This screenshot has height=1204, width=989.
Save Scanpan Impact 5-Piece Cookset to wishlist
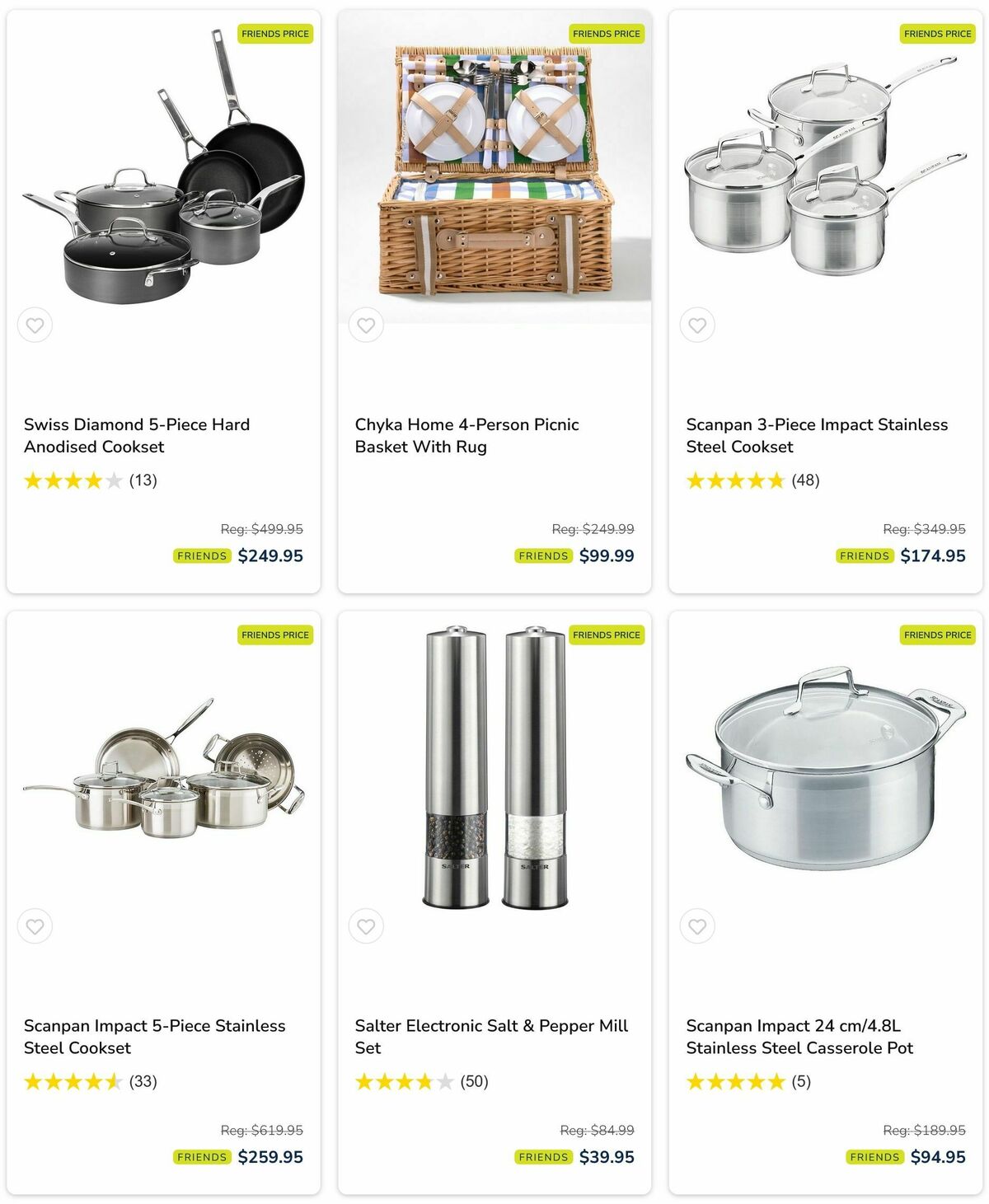35,926
